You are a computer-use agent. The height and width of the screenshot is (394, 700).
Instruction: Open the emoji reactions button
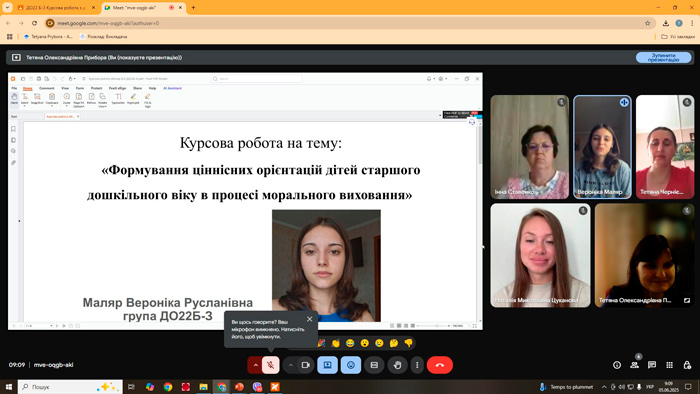(351, 365)
